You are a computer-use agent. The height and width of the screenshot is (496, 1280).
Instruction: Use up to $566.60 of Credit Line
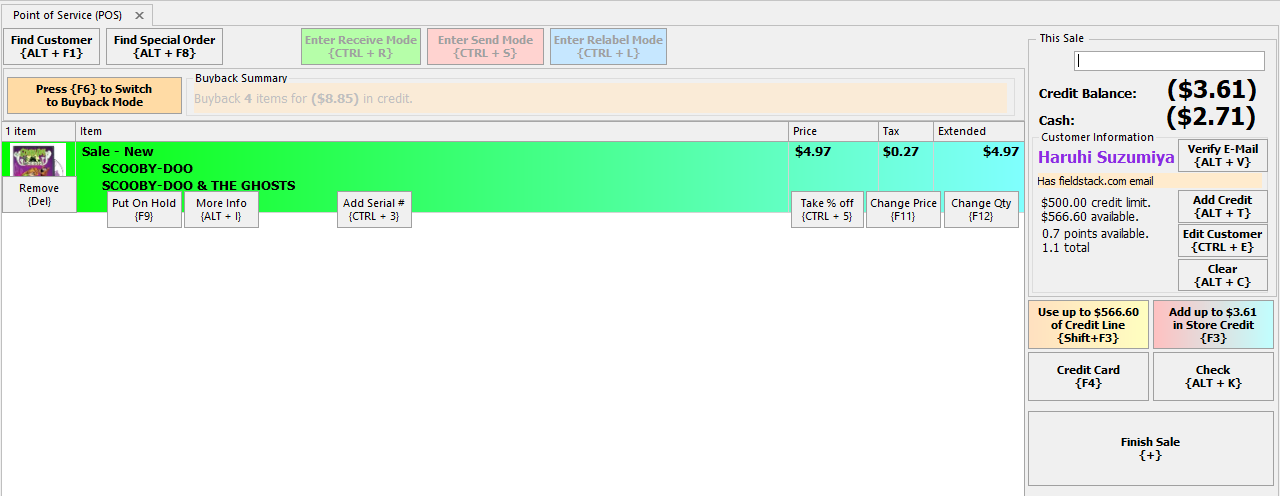tap(1088, 325)
